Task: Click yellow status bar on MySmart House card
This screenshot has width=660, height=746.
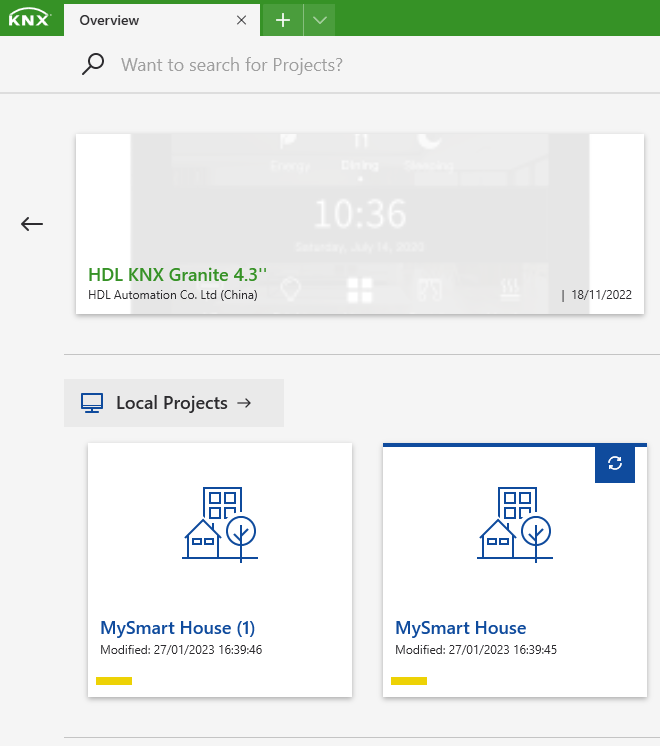Action: (x=409, y=681)
